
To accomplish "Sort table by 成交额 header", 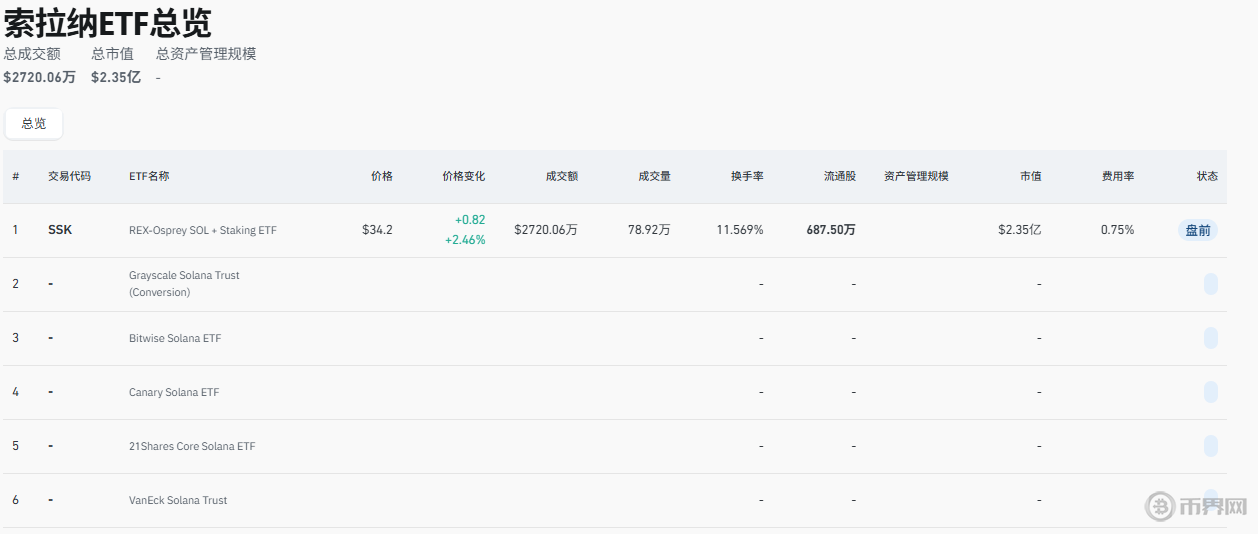I will click(x=561, y=176).
